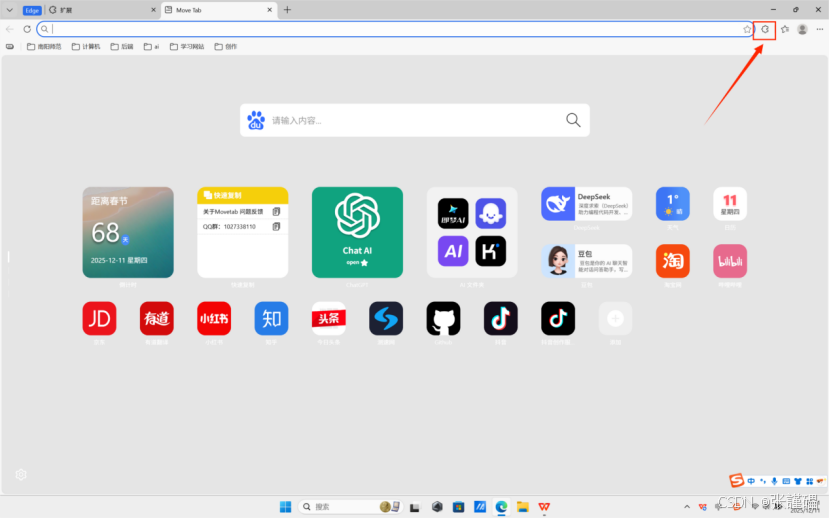Open the JD shopping shortcut icon
The height and width of the screenshot is (518, 830).
tap(100, 319)
